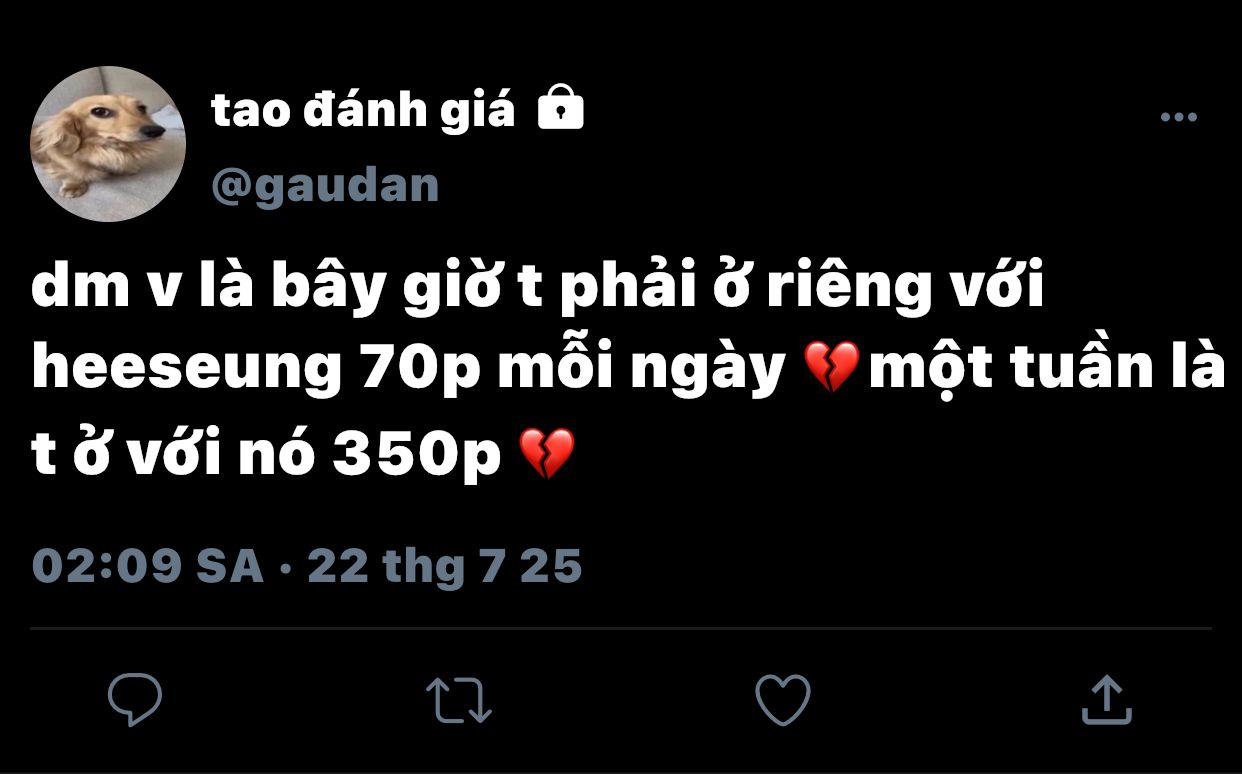Open the three-dot more options menu
Image resolution: width=1242 pixels, height=774 pixels.
tap(1178, 118)
